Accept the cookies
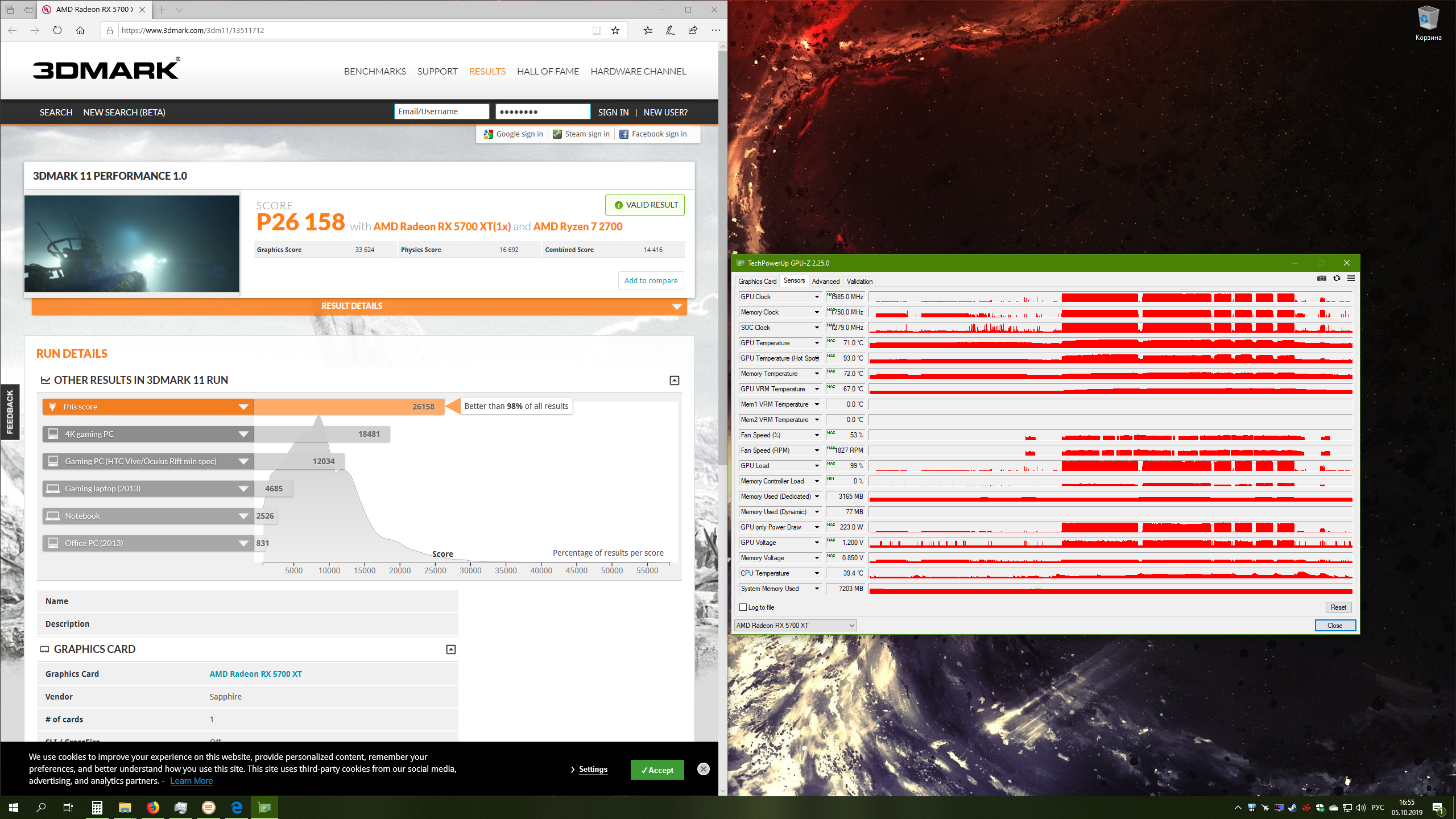The width and height of the screenshot is (1456, 819). pos(657,770)
